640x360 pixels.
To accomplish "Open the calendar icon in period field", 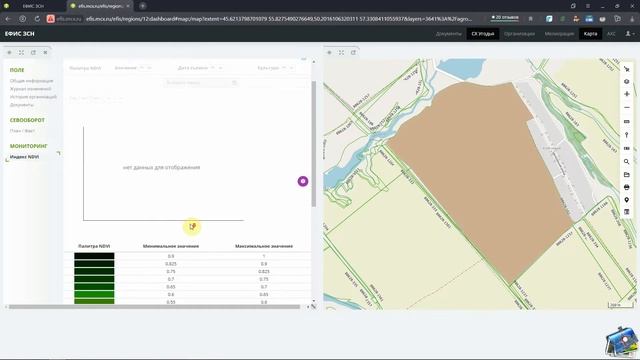I will pyautogui.click(x=234, y=83).
